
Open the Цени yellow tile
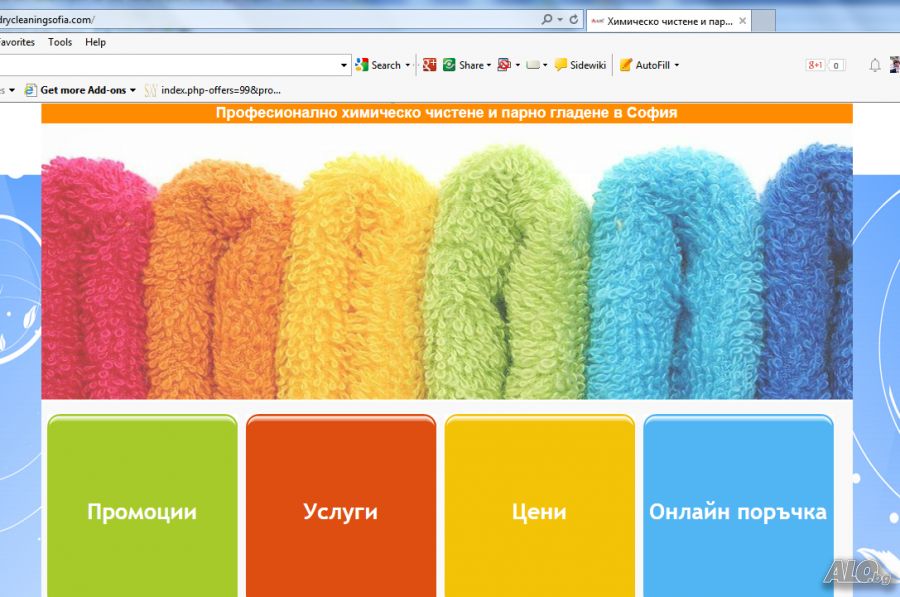[x=540, y=506]
